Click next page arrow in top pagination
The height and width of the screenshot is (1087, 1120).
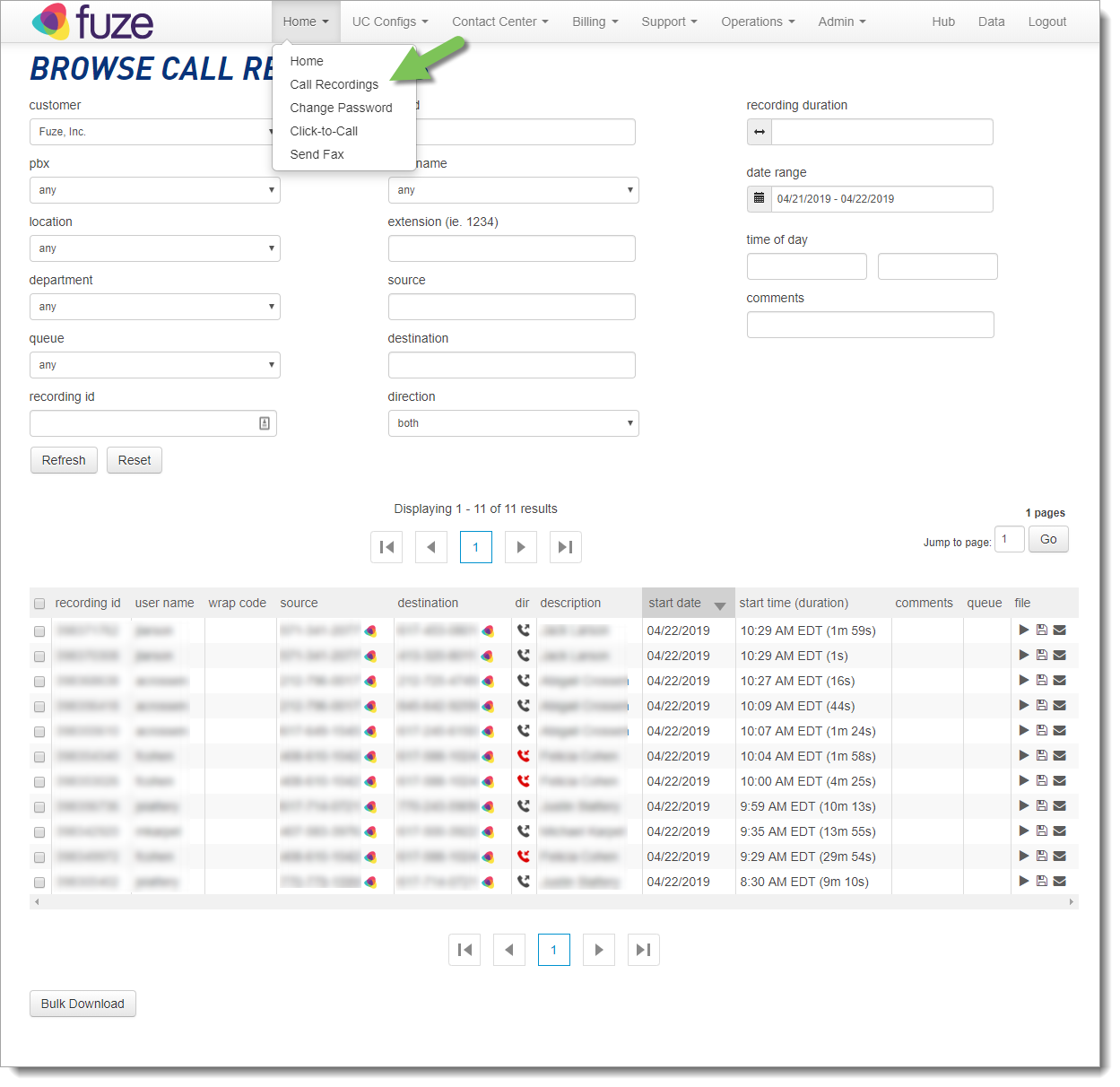coord(520,547)
